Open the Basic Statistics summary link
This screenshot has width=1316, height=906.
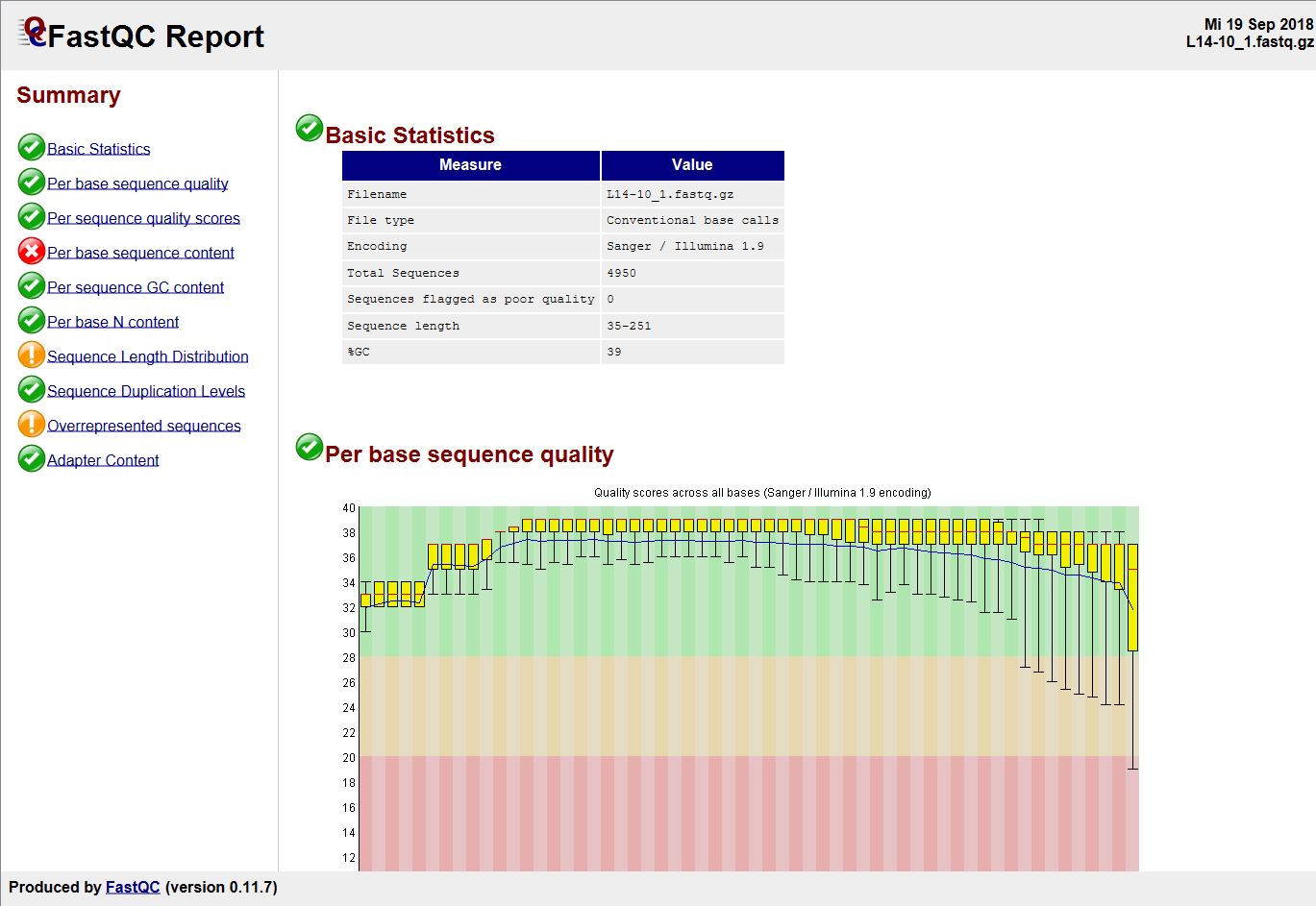pyautogui.click(x=99, y=149)
